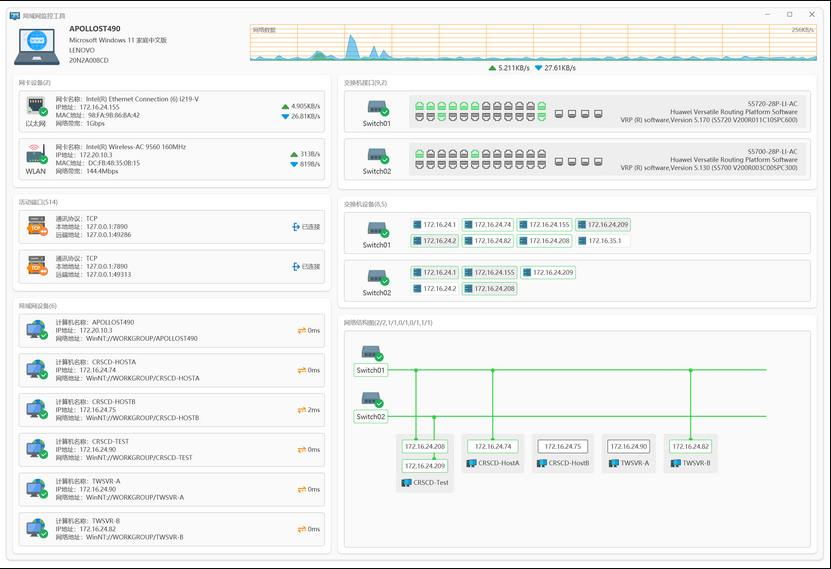831x569 pixels.
Task: Click 172.16.24.209 node in topology diagram
Action: [x=425, y=466]
